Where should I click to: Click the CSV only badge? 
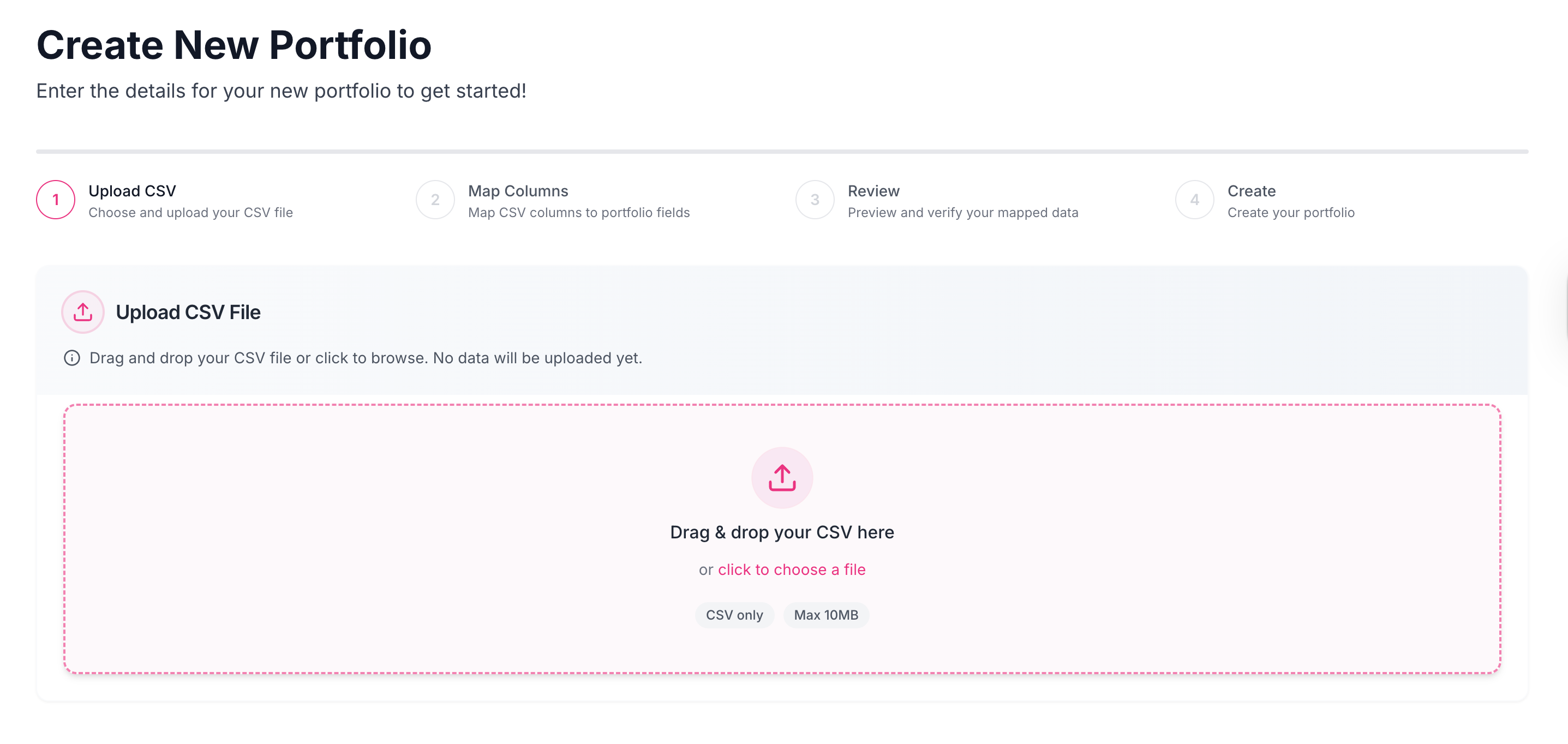point(734,615)
